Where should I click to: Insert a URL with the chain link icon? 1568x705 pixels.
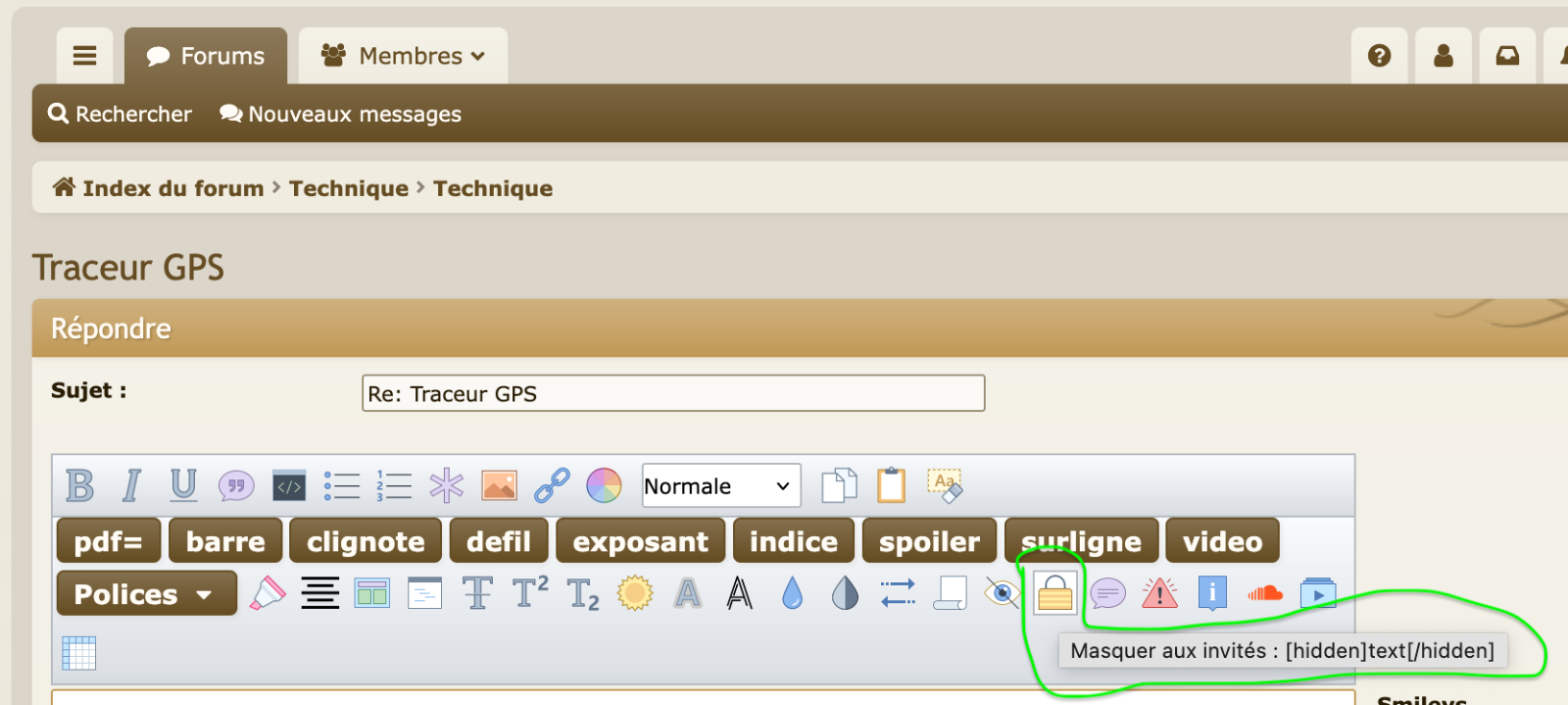coord(552,485)
